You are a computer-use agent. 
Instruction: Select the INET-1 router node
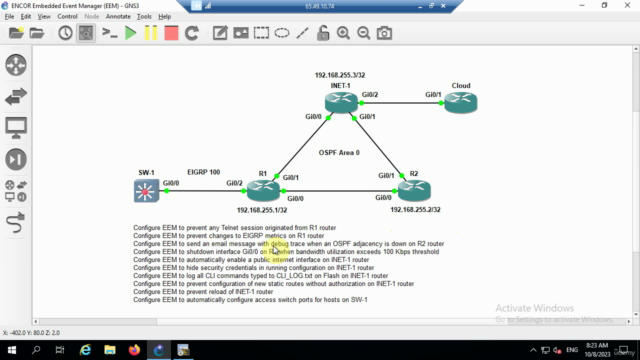[341, 102]
